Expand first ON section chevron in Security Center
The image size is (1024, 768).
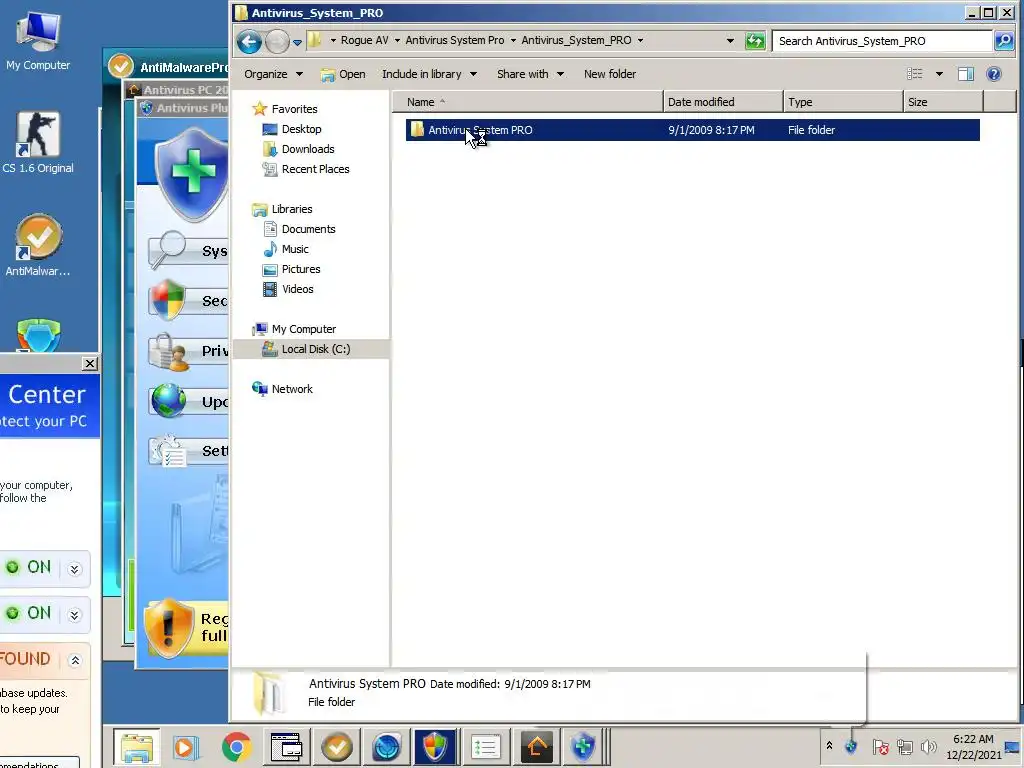[x=74, y=569]
